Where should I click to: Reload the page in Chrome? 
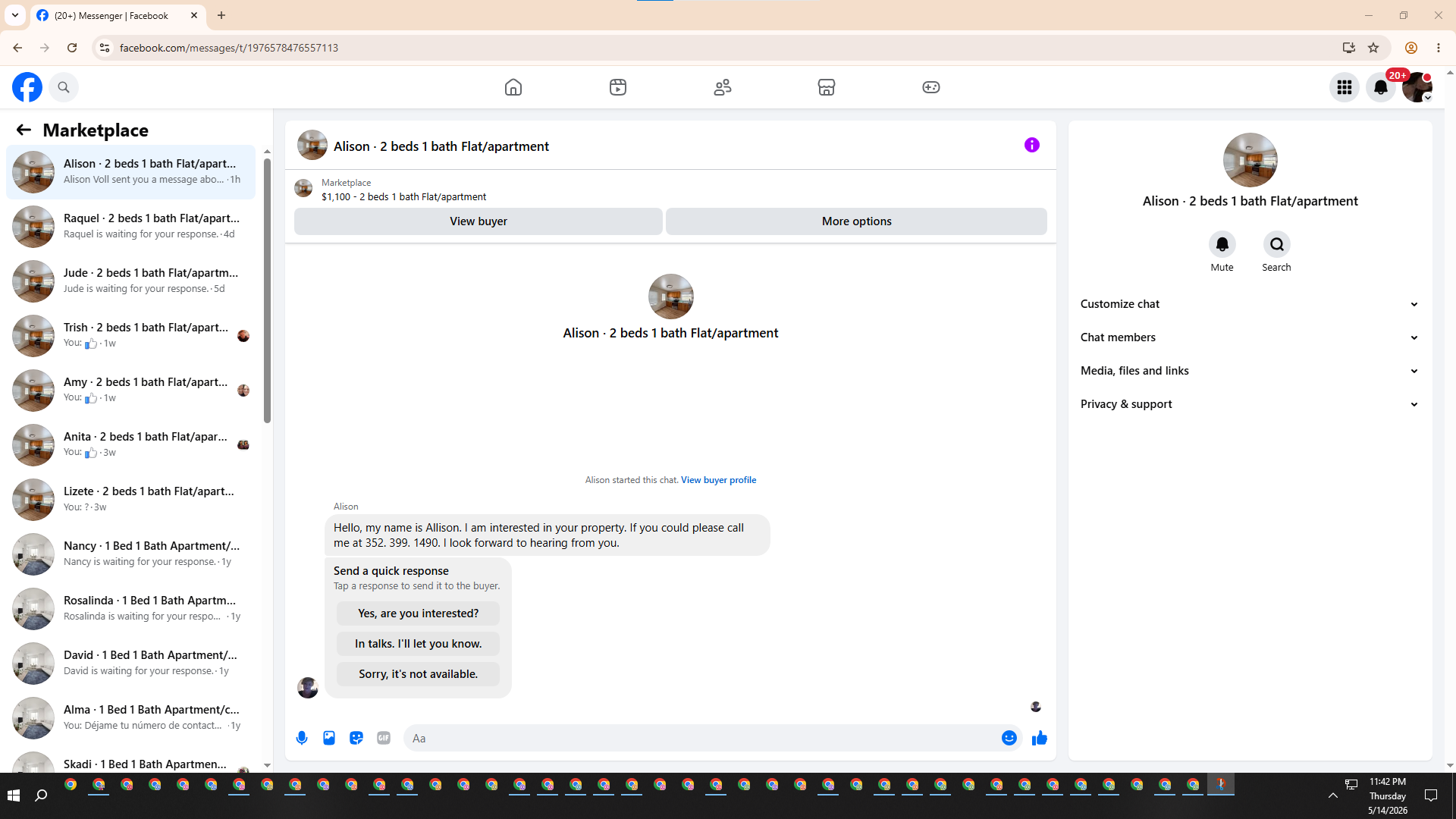[x=72, y=48]
